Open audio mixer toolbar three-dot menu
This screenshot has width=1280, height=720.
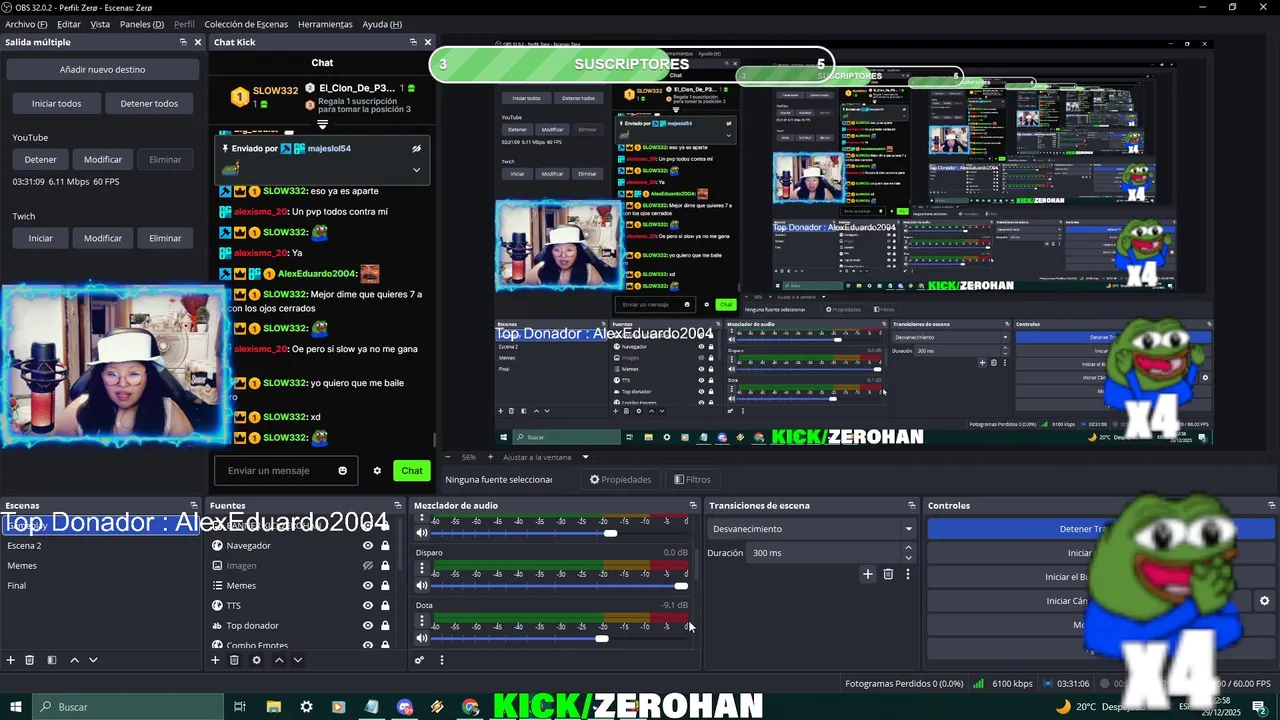click(x=441, y=660)
